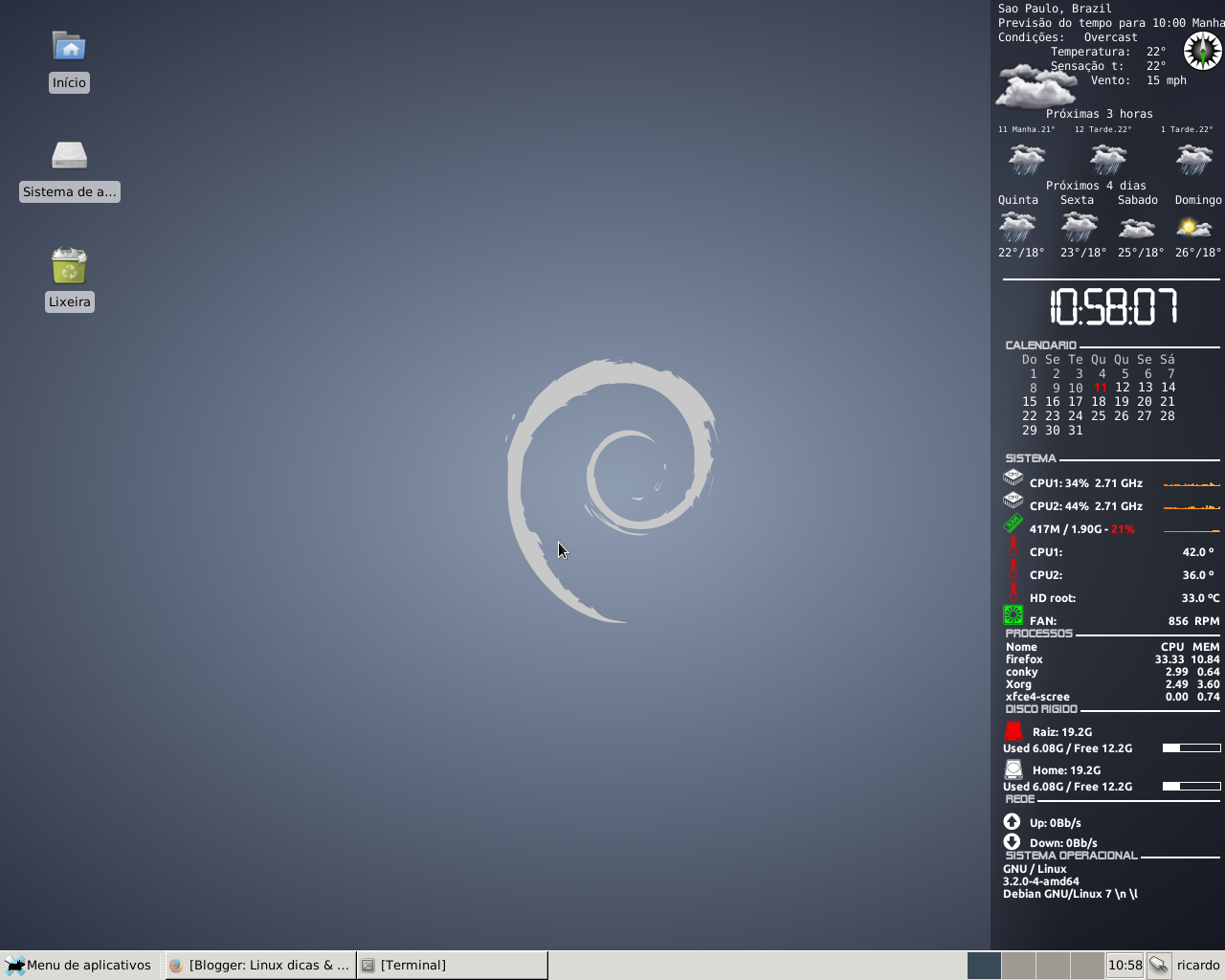The width and height of the screenshot is (1225, 980).
Task: Click the 12 Tarde forecast rain icon
Action: [1107, 158]
